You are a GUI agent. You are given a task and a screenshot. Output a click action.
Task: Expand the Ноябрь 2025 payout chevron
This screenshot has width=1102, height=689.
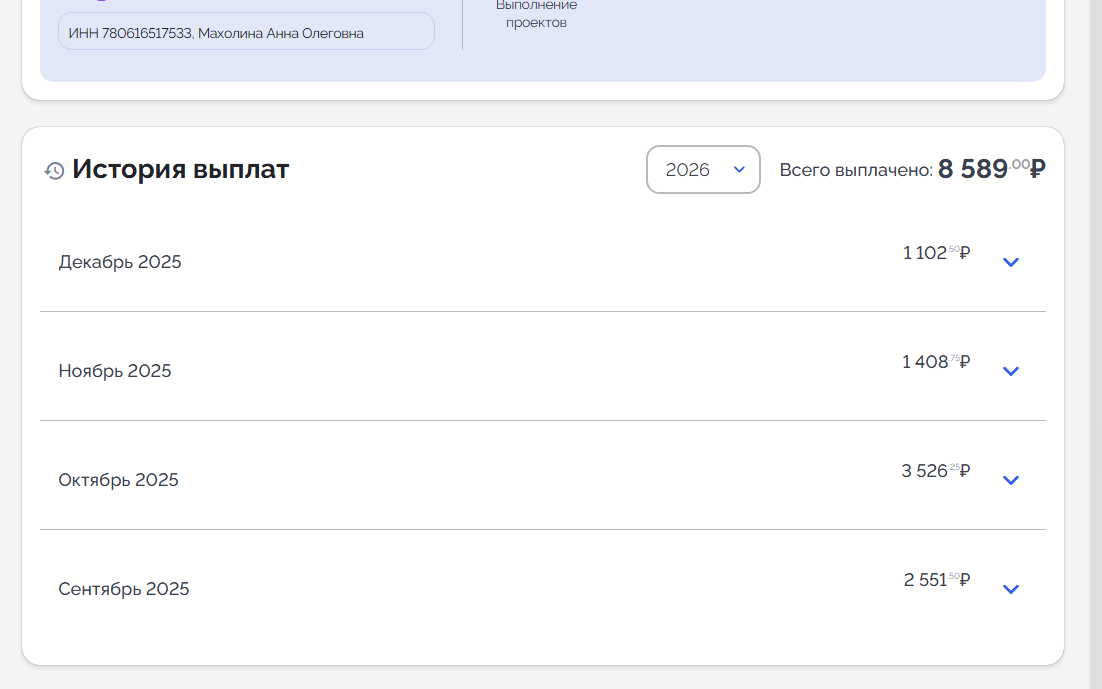(1011, 371)
